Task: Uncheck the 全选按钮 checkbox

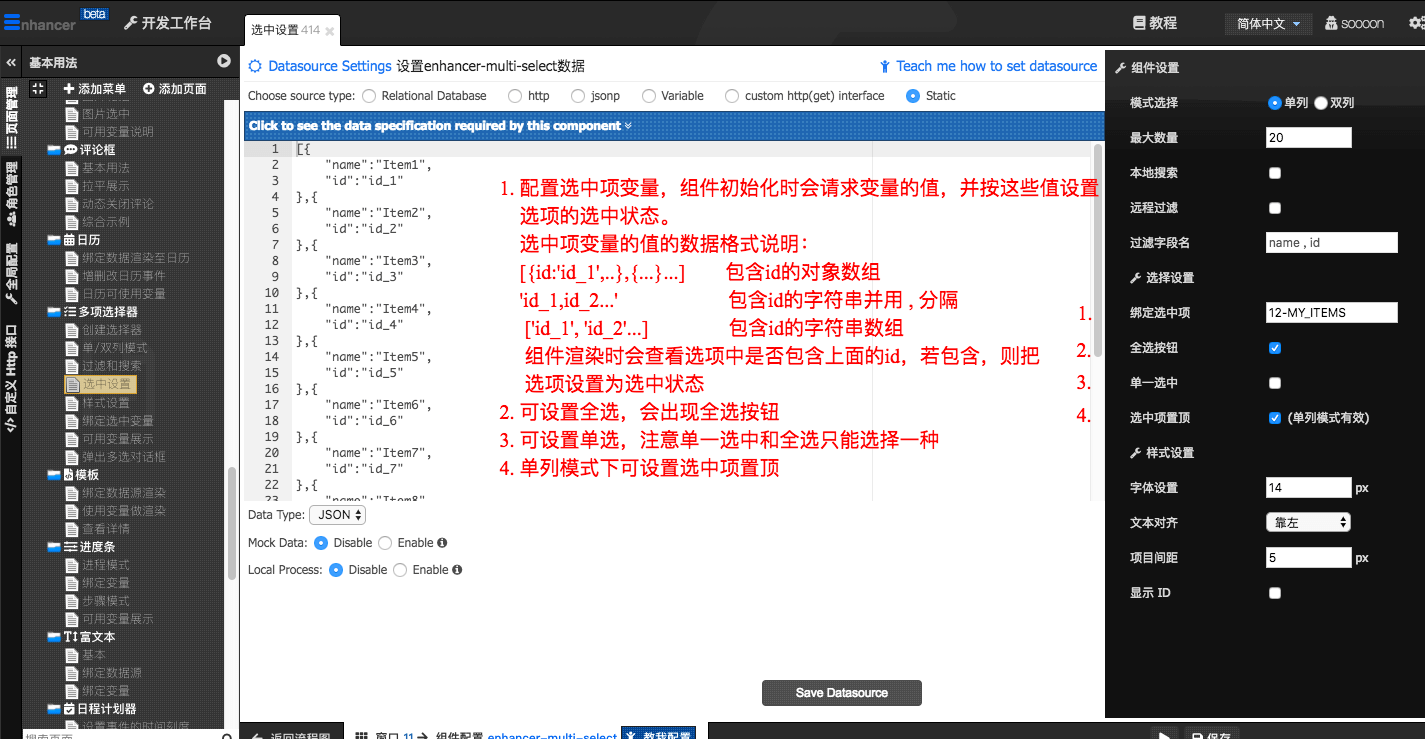Action: (x=1275, y=348)
